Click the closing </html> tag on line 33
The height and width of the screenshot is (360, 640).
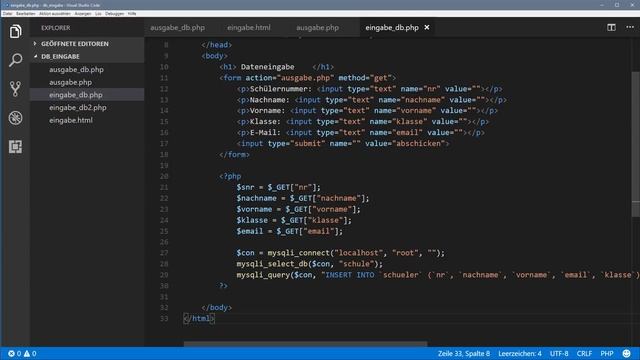199,318
